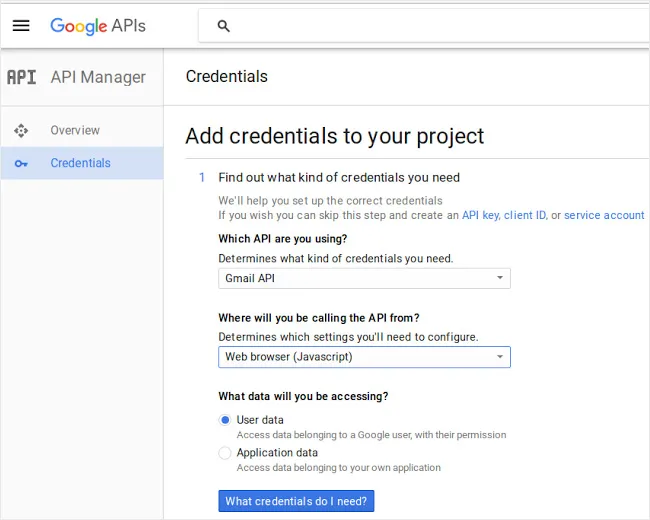Viewport: 650px width, 520px height.
Task: Click the step 1 number marker
Action: click(x=202, y=177)
